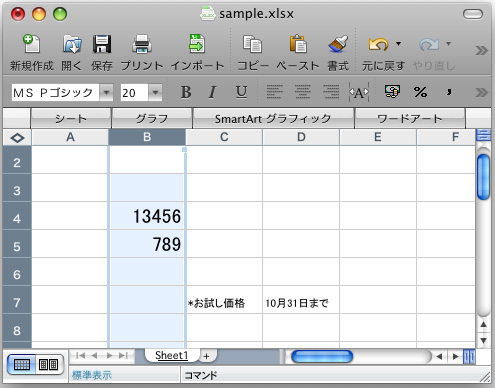Image resolution: width=495 pixels, height=388 pixels.
Task: Click the vertical scroll up arrow
Action: 483,324
